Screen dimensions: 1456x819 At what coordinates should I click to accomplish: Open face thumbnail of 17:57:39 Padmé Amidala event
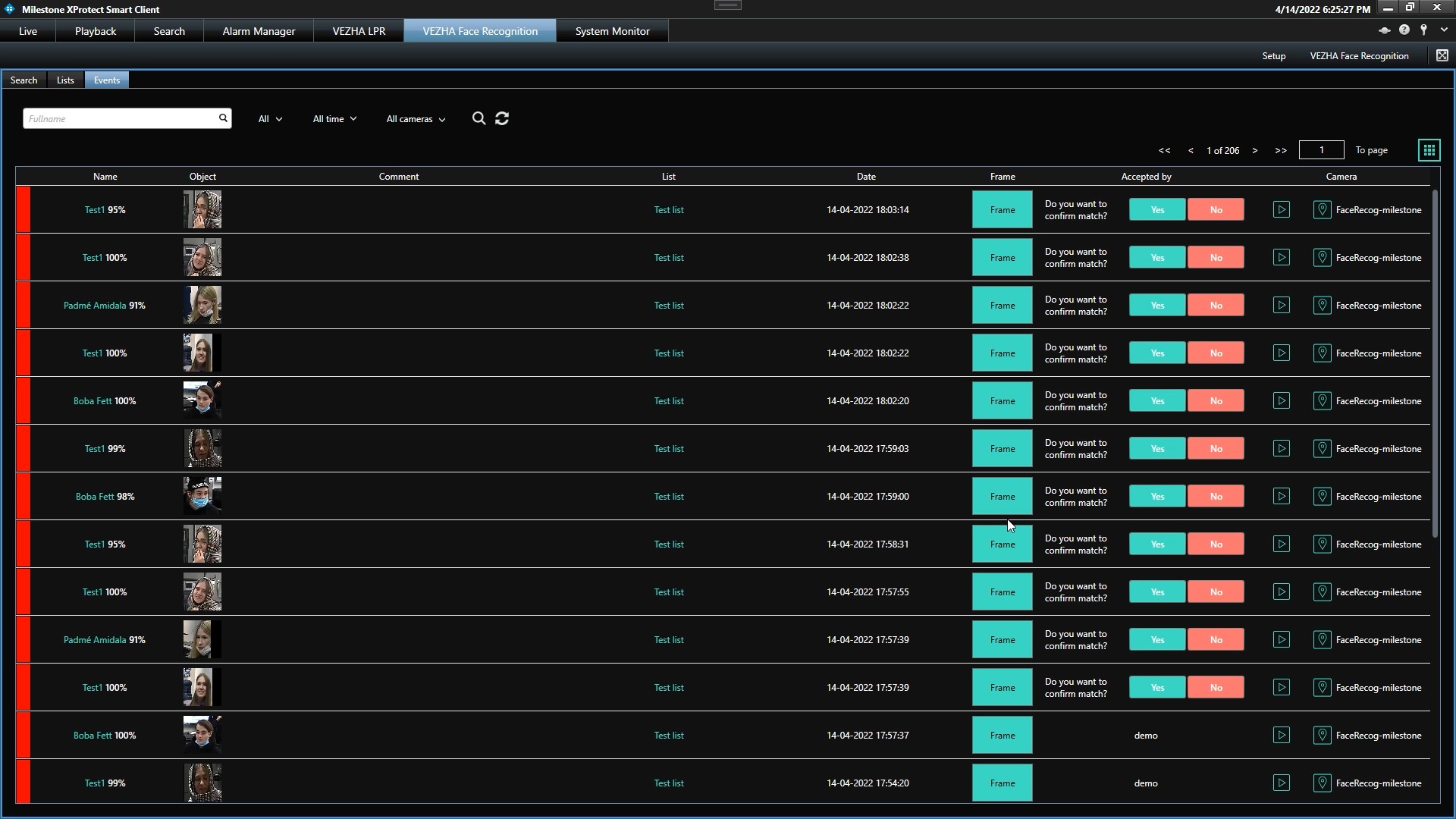202,640
